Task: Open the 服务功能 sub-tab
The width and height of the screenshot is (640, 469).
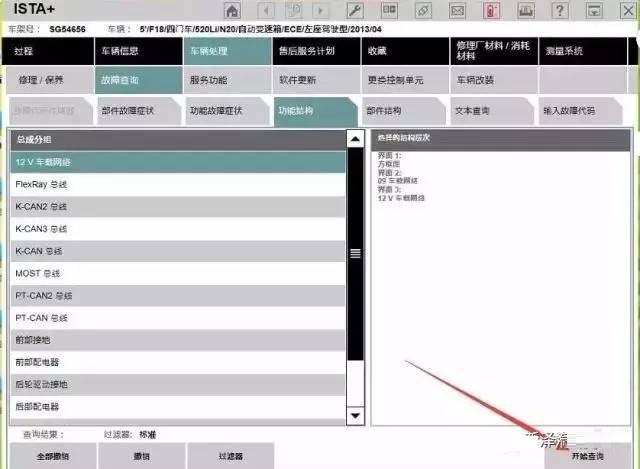Action: 227,80
